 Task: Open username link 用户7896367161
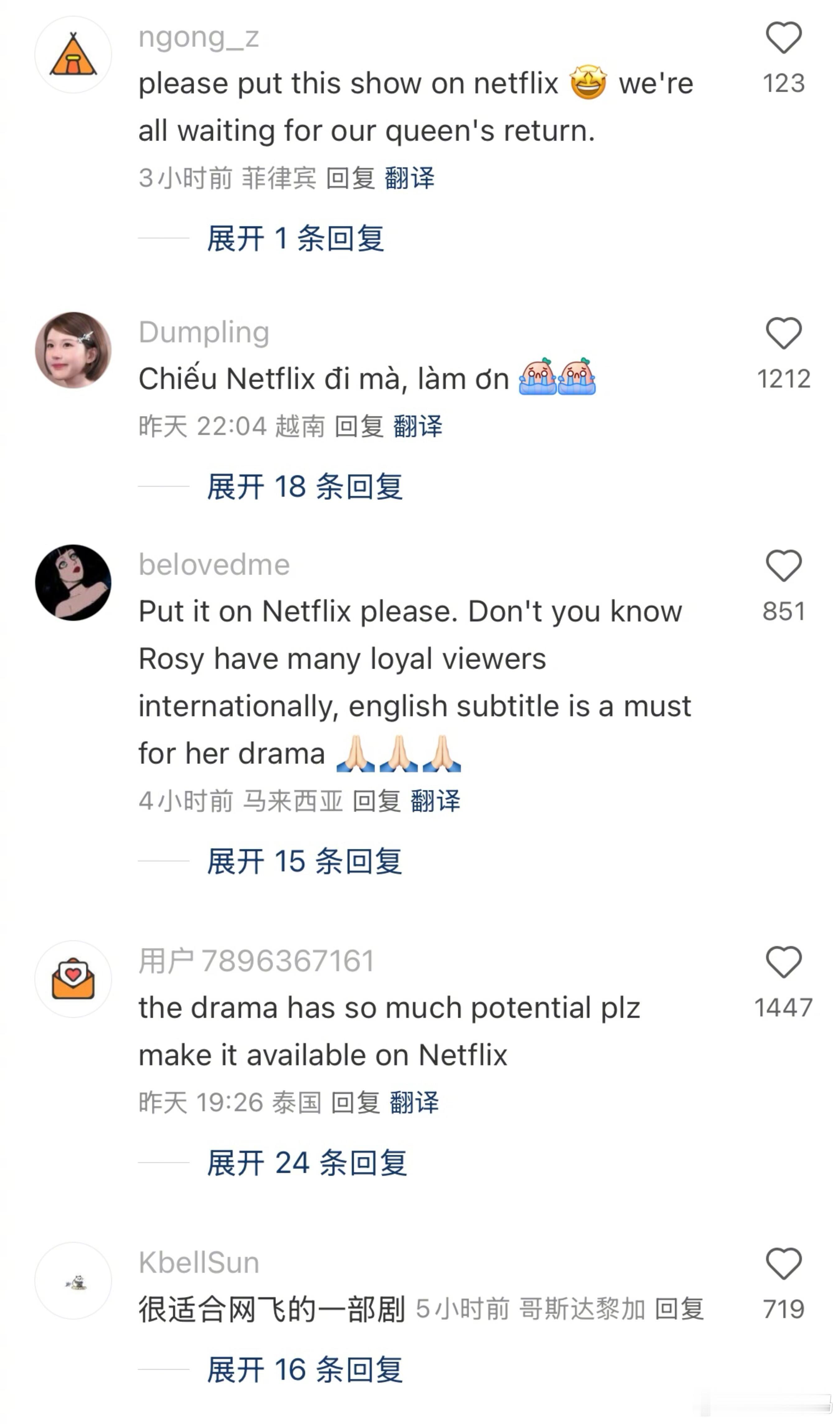(256, 961)
